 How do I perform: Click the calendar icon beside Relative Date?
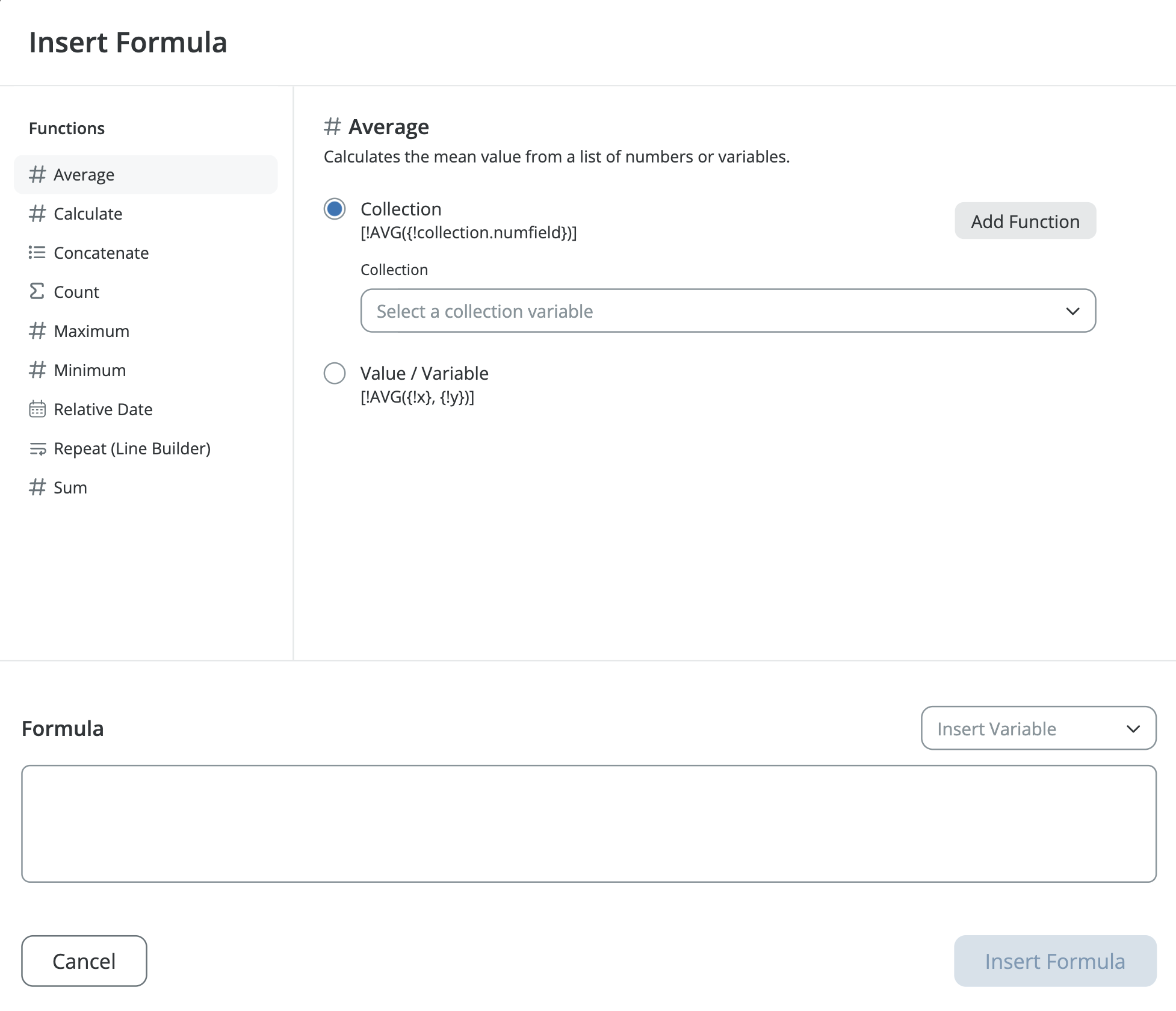(37, 409)
